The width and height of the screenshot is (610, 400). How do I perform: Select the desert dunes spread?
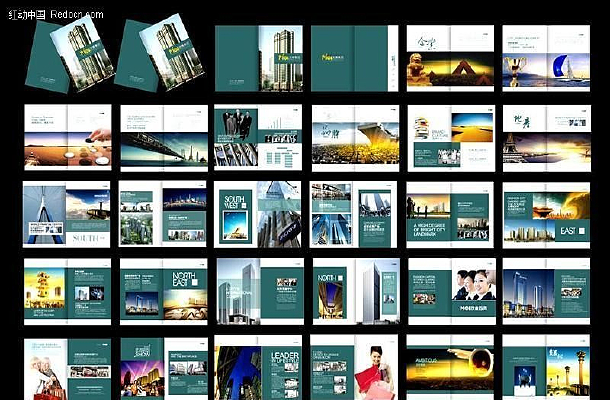[450, 136]
